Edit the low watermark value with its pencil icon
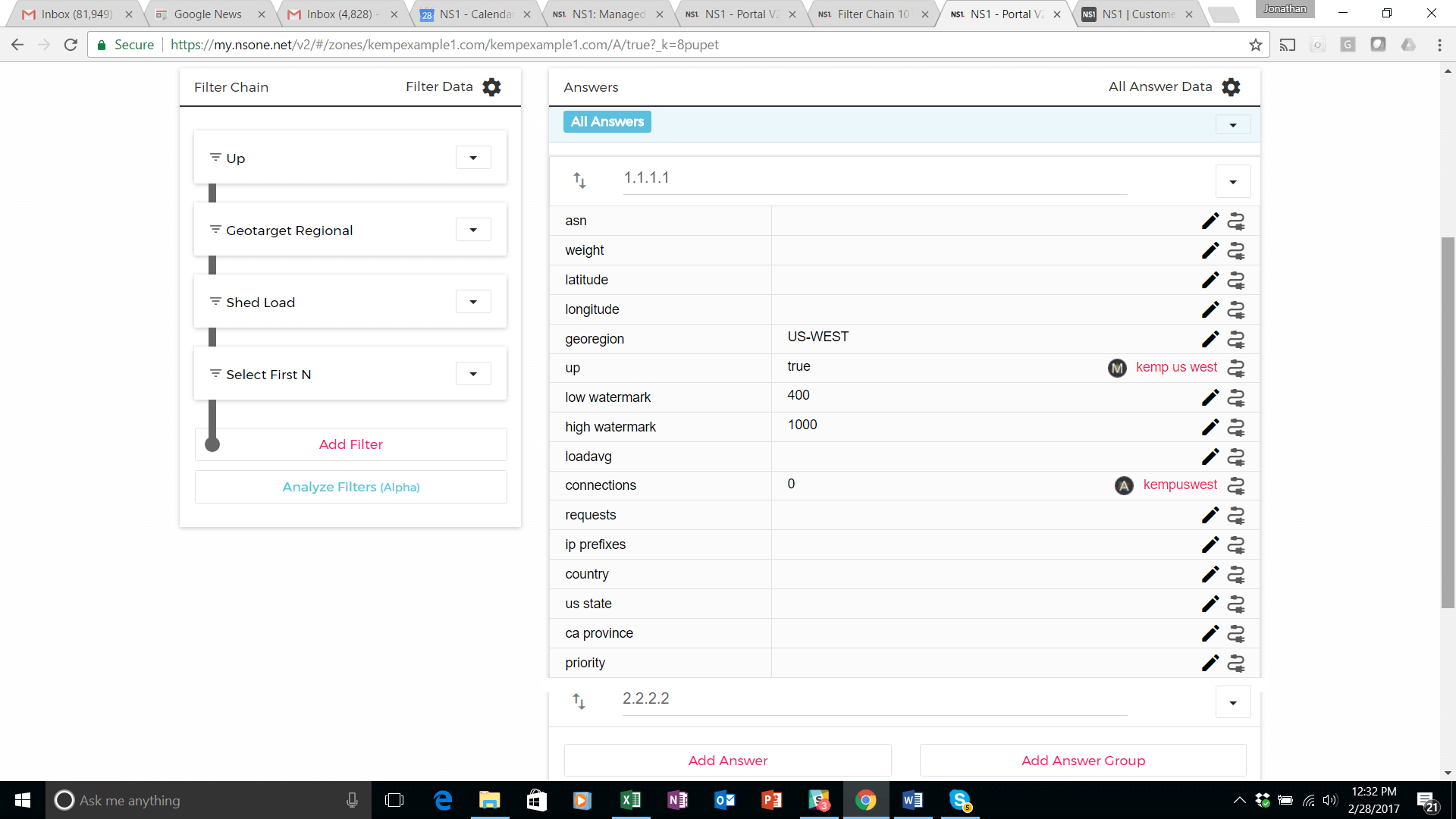The image size is (1456, 819). [1210, 397]
